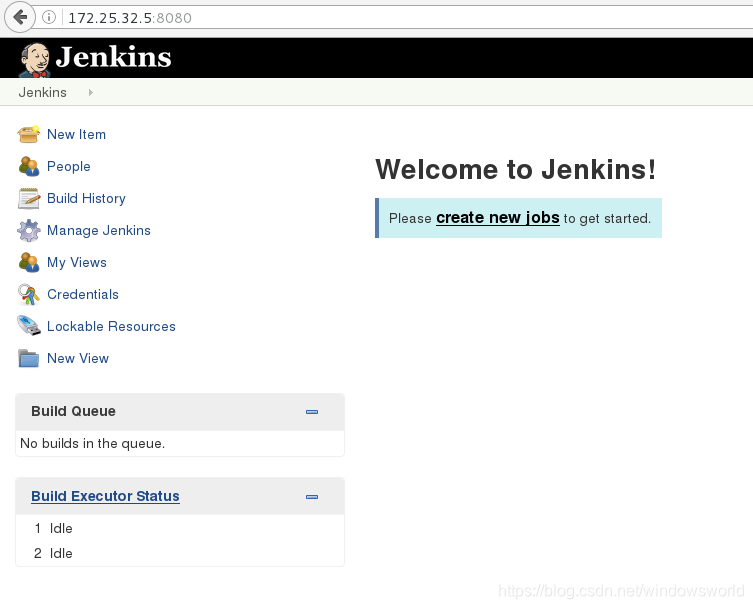The width and height of the screenshot is (753, 609).
Task: Click the Manage Jenkins gear icon
Action: 28,231
